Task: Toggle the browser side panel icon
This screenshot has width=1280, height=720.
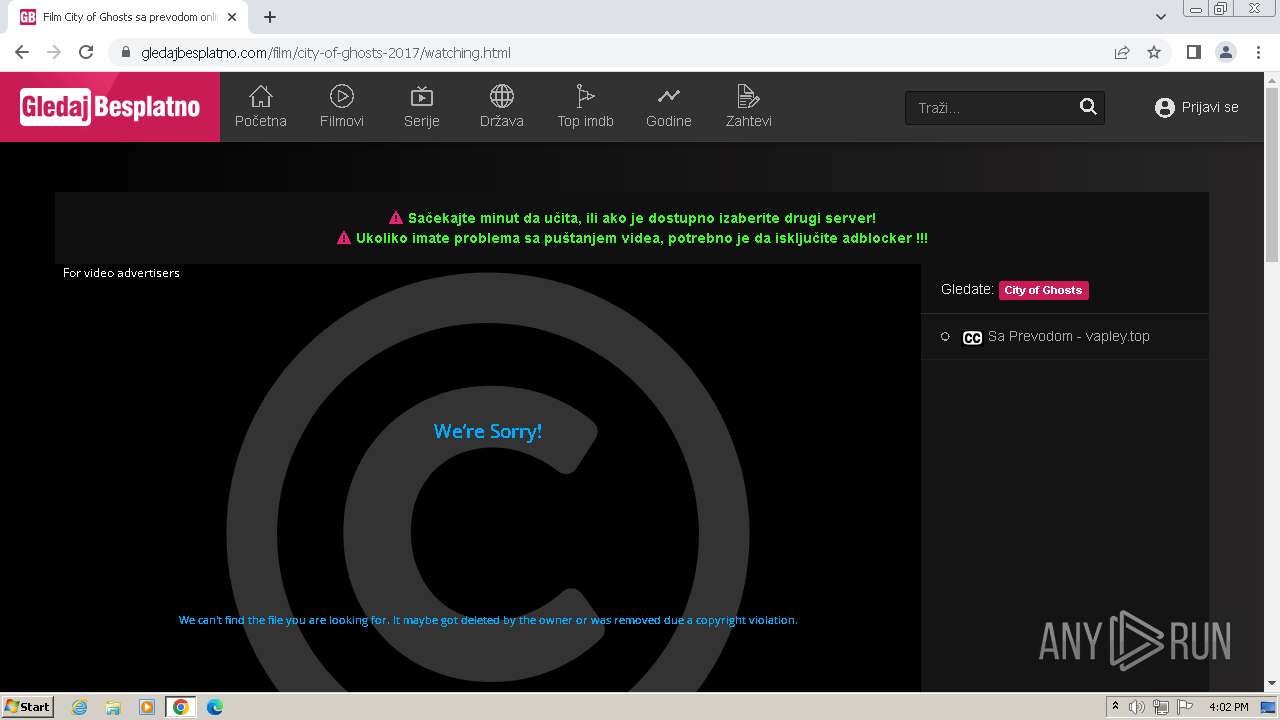Action: 1193,53
